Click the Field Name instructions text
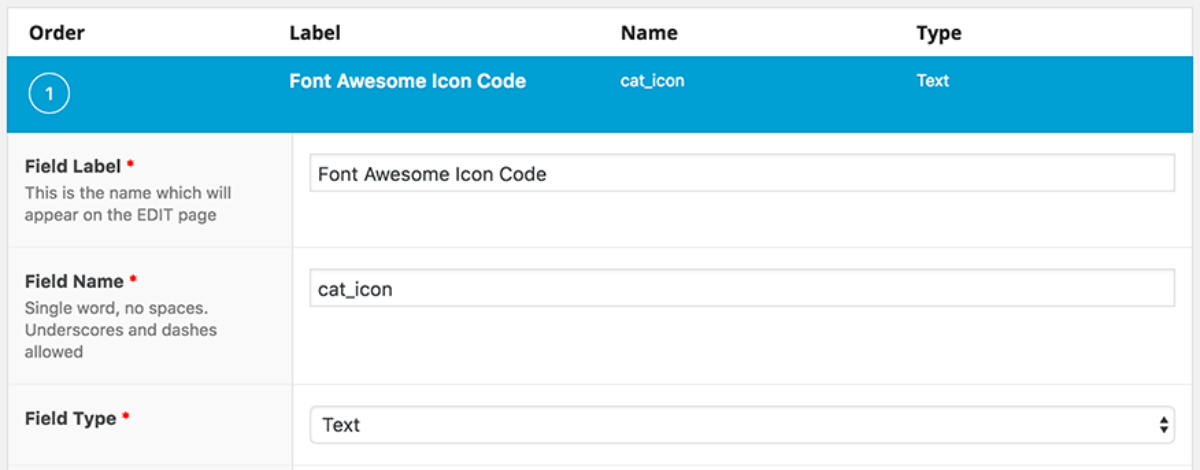 tap(121, 330)
